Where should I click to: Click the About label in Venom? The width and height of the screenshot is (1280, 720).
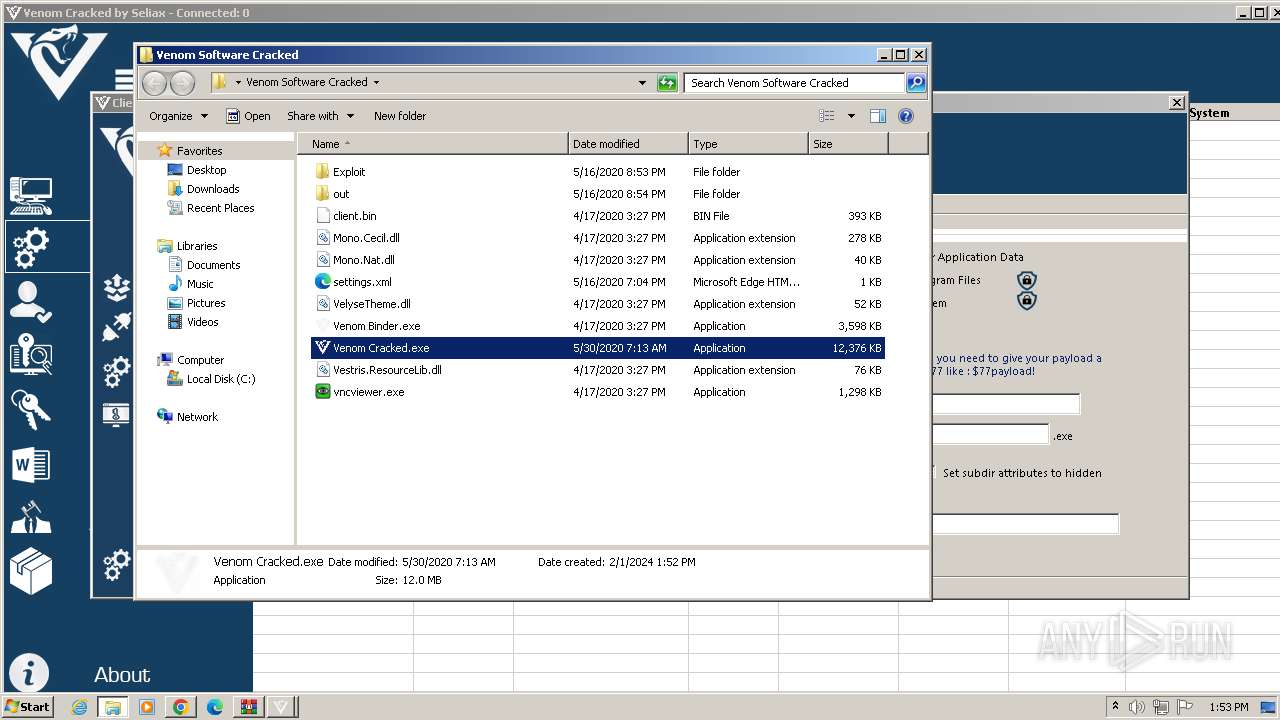click(122, 675)
